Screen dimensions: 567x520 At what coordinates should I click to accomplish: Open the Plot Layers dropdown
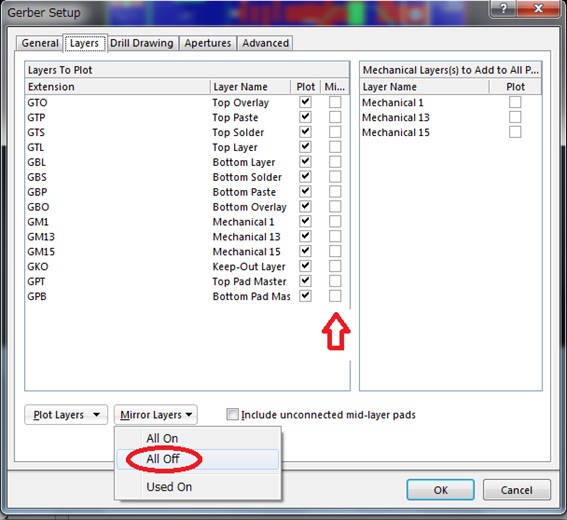[66, 414]
